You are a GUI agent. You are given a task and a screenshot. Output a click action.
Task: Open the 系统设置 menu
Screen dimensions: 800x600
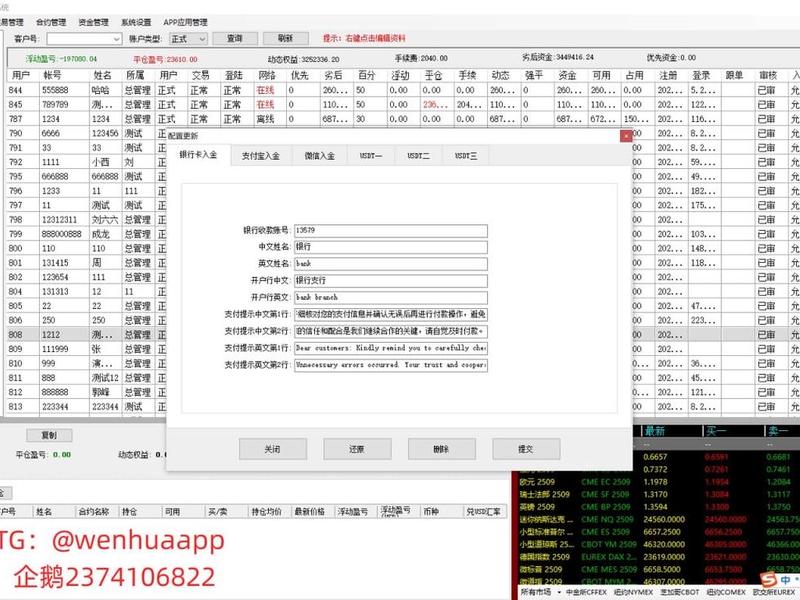pos(136,22)
